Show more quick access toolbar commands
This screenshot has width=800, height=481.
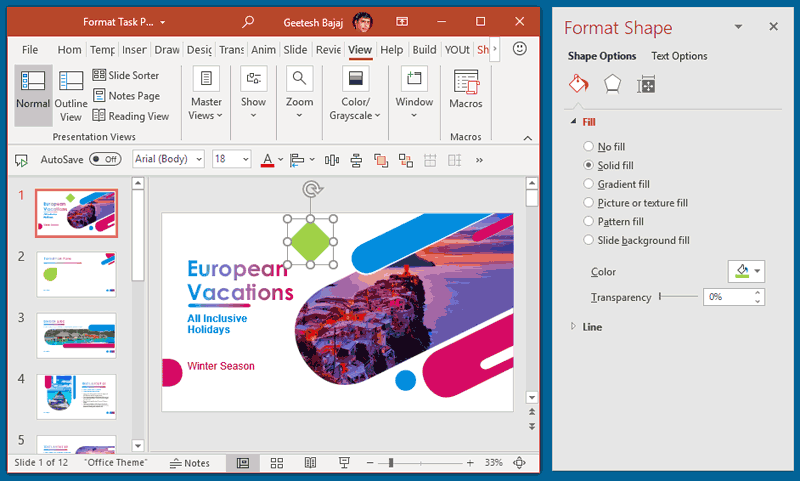(479, 160)
